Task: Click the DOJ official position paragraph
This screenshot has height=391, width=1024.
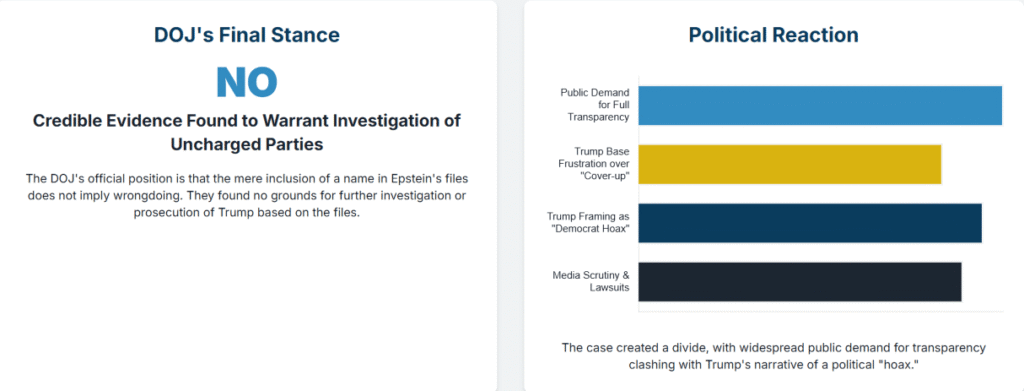Action: (x=247, y=196)
